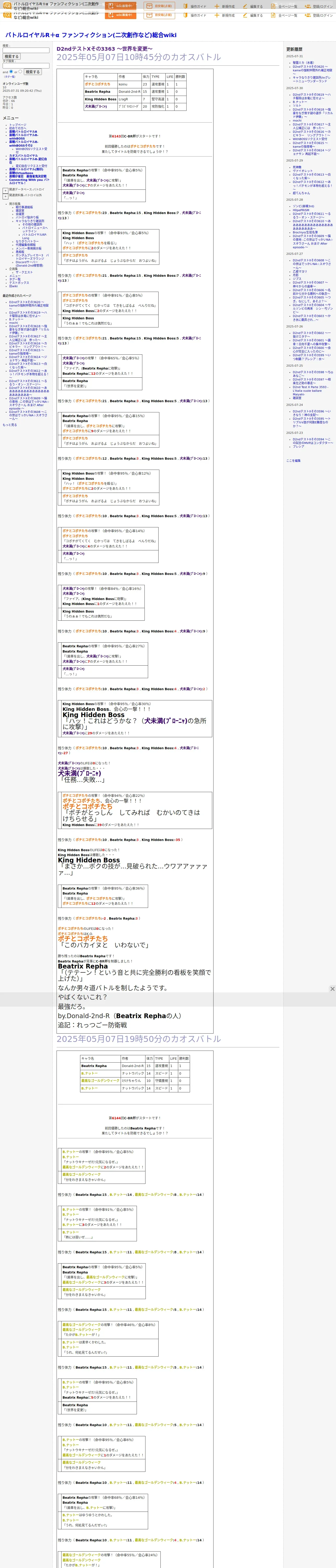Screen dimensions: 336x1568
Task: Click 2025年05月07日19時50分のカオスバトル heading
Action: point(139,1039)
